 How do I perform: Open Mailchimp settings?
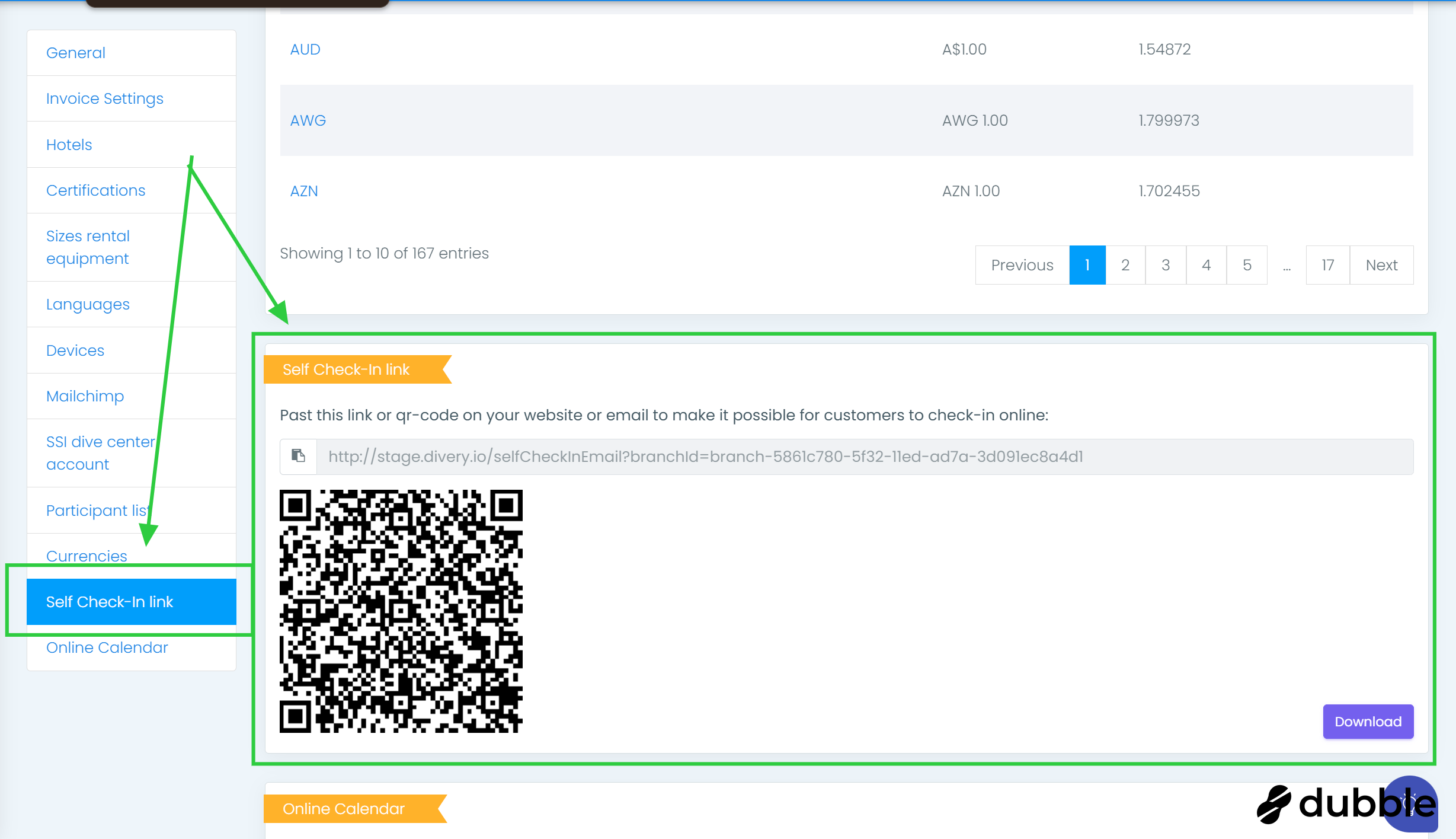click(x=85, y=396)
